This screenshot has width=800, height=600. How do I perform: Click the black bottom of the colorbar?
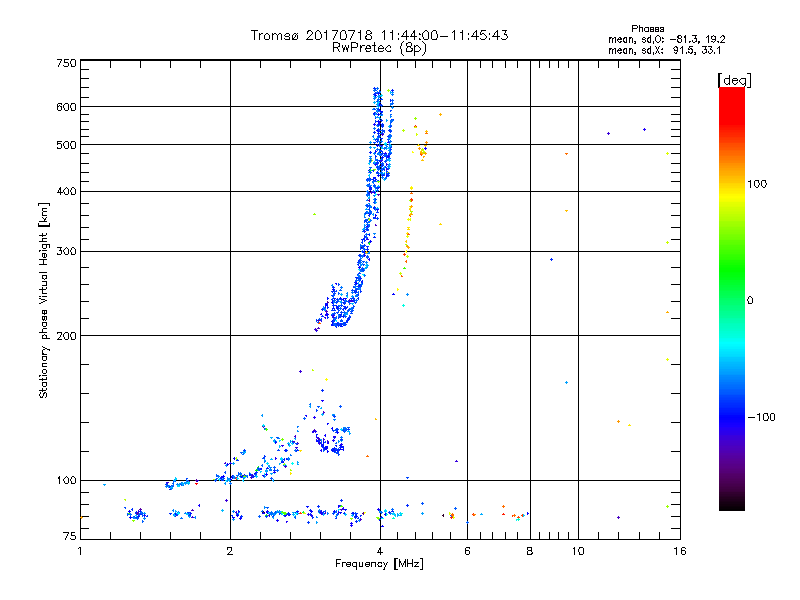(732, 504)
